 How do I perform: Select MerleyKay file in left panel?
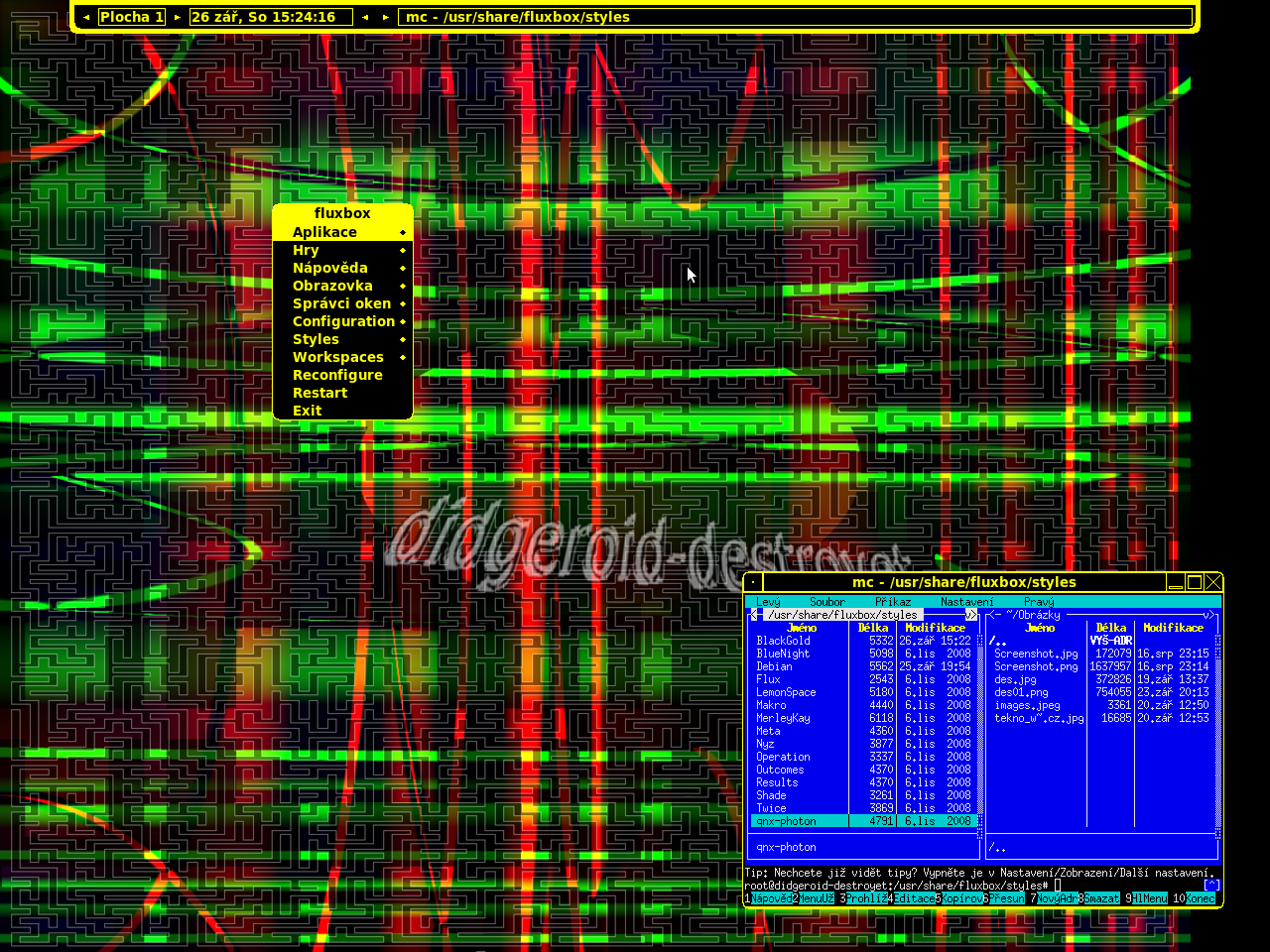pos(863,718)
